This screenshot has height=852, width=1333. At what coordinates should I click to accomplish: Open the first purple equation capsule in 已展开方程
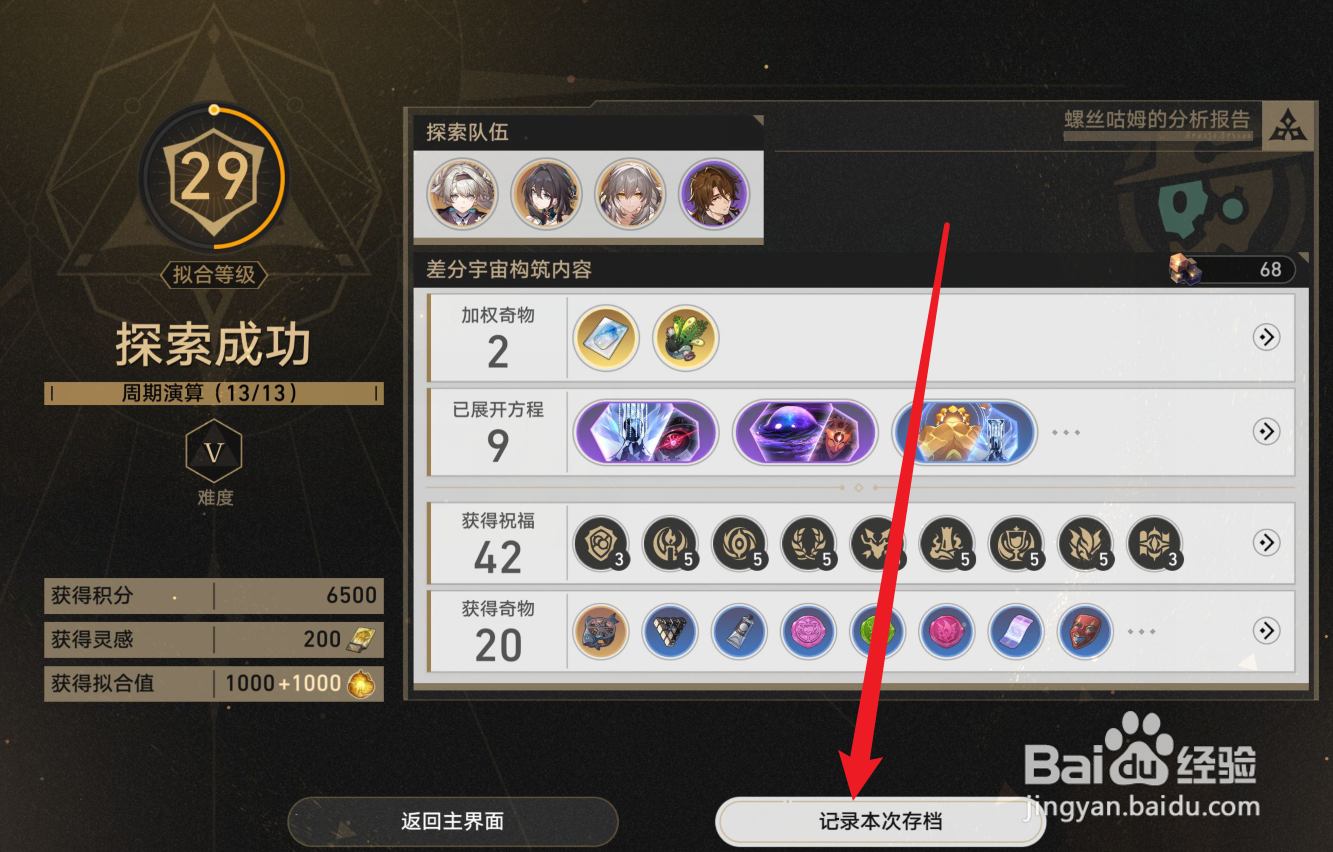coord(646,432)
